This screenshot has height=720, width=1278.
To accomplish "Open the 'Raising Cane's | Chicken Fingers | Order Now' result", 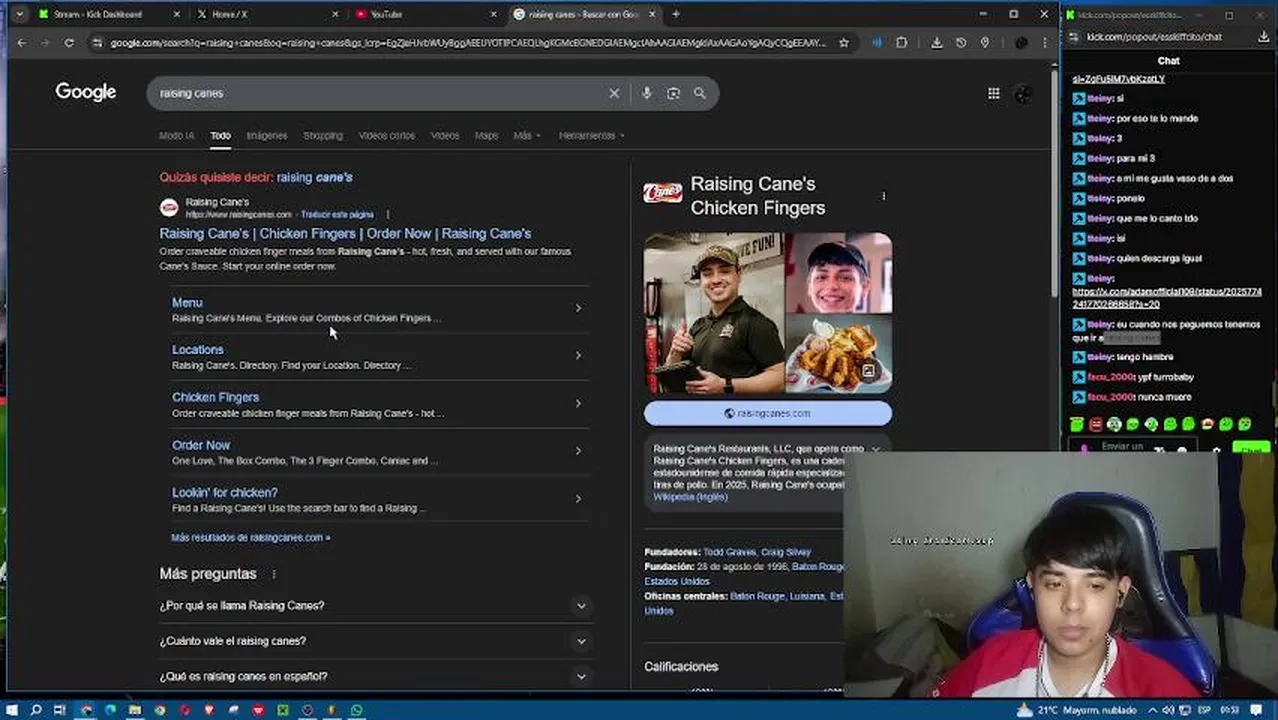I will coord(345,233).
